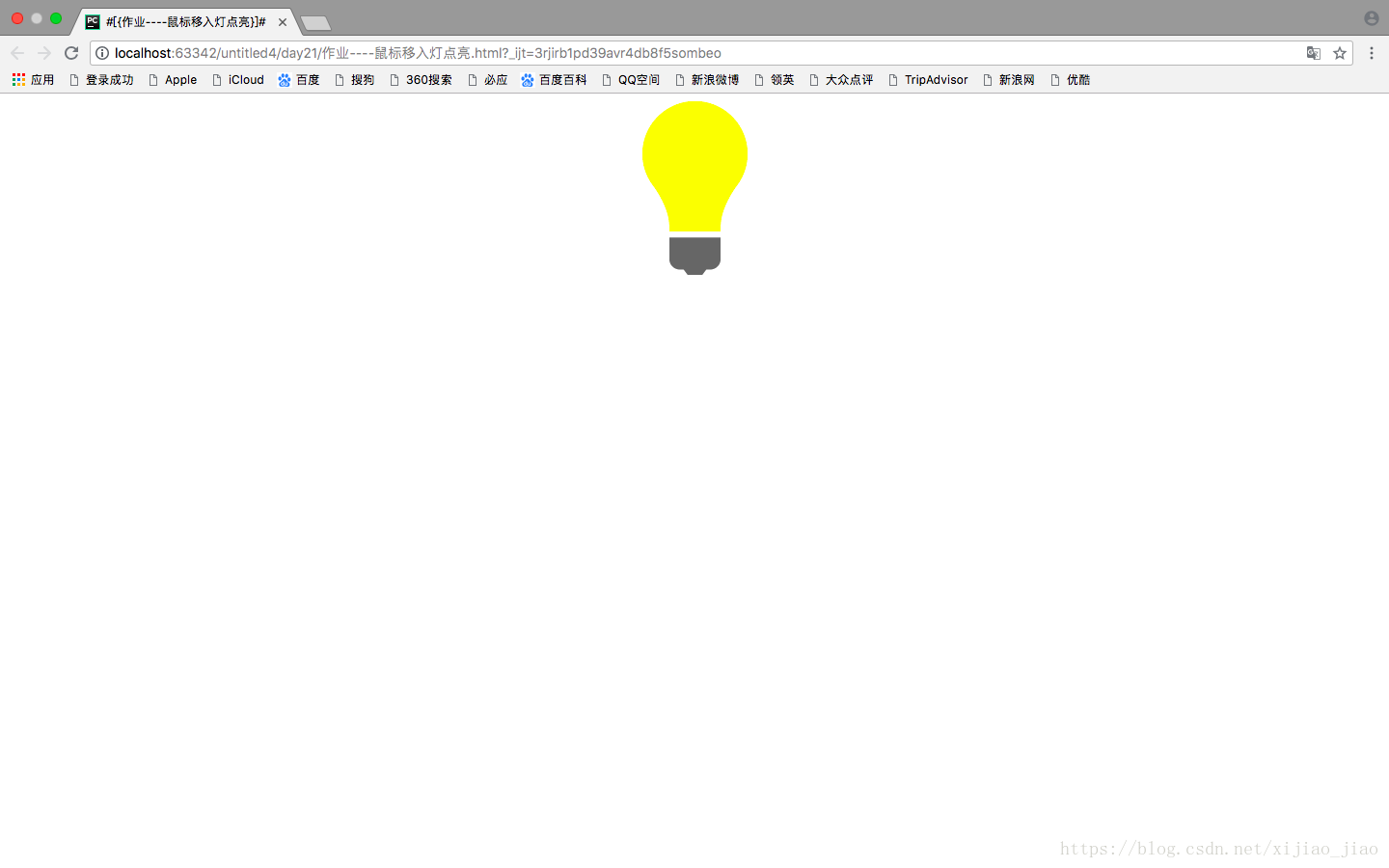Click the yellow light bulb image
This screenshot has height=868, width=1389.
pyautogui.click(x=694, y=164)
